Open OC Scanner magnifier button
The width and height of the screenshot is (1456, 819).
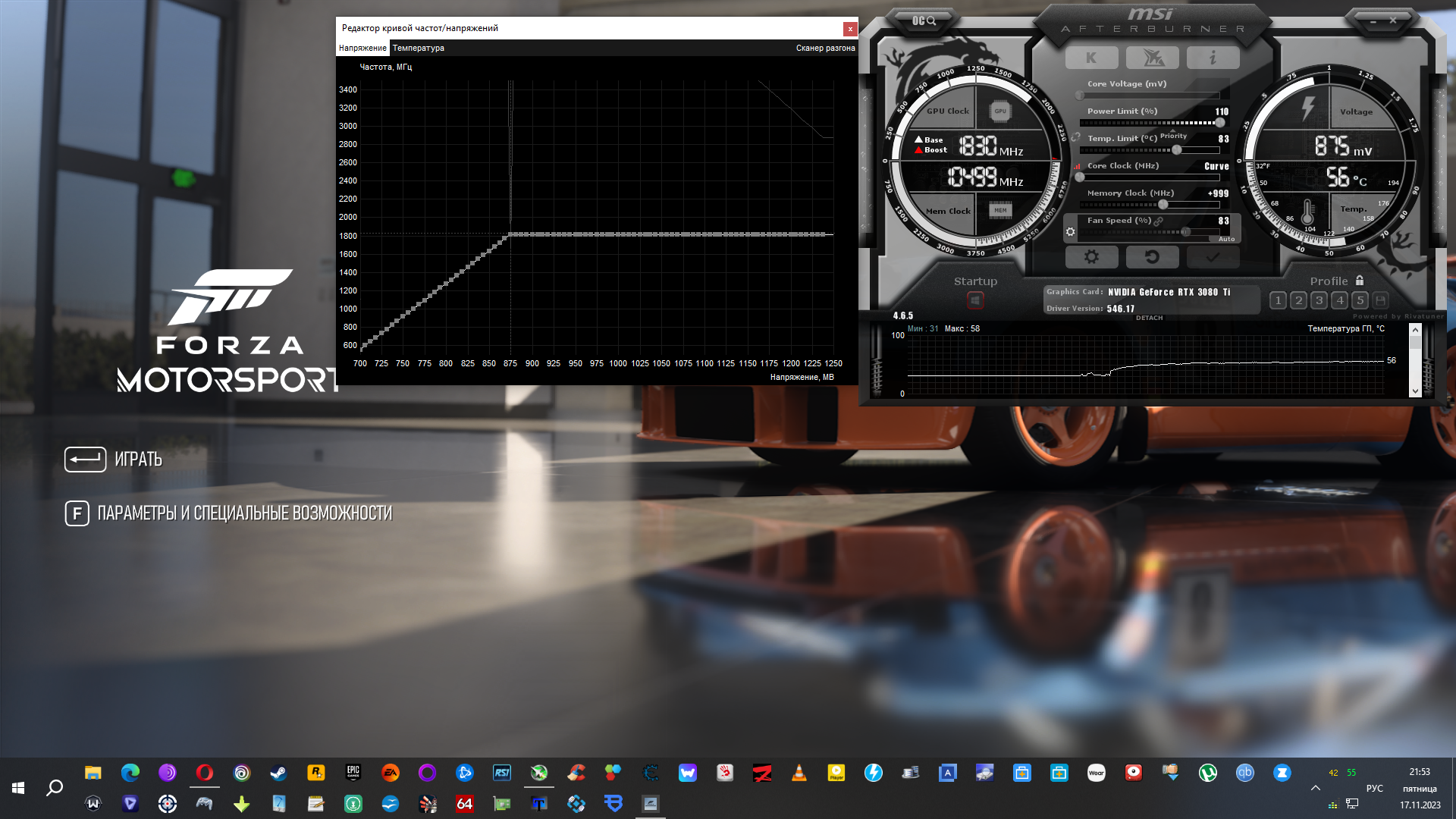(924, 21)
